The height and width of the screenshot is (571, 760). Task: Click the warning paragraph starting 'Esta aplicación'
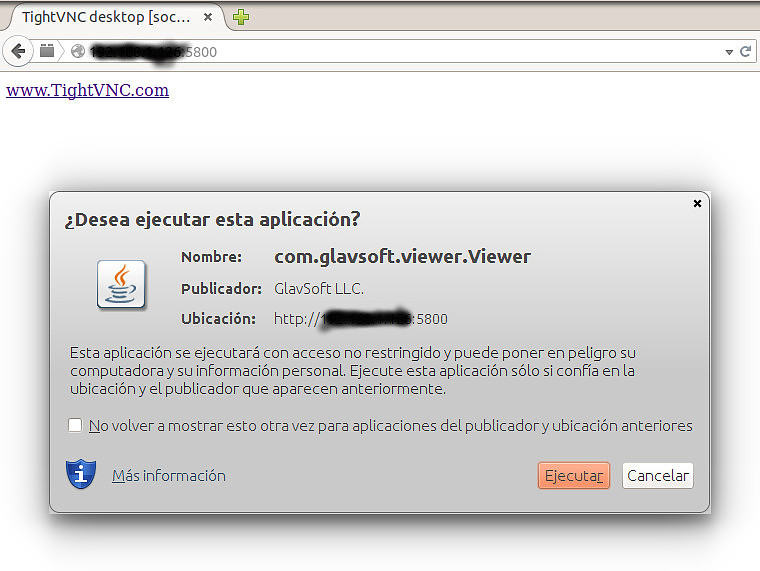353,371
